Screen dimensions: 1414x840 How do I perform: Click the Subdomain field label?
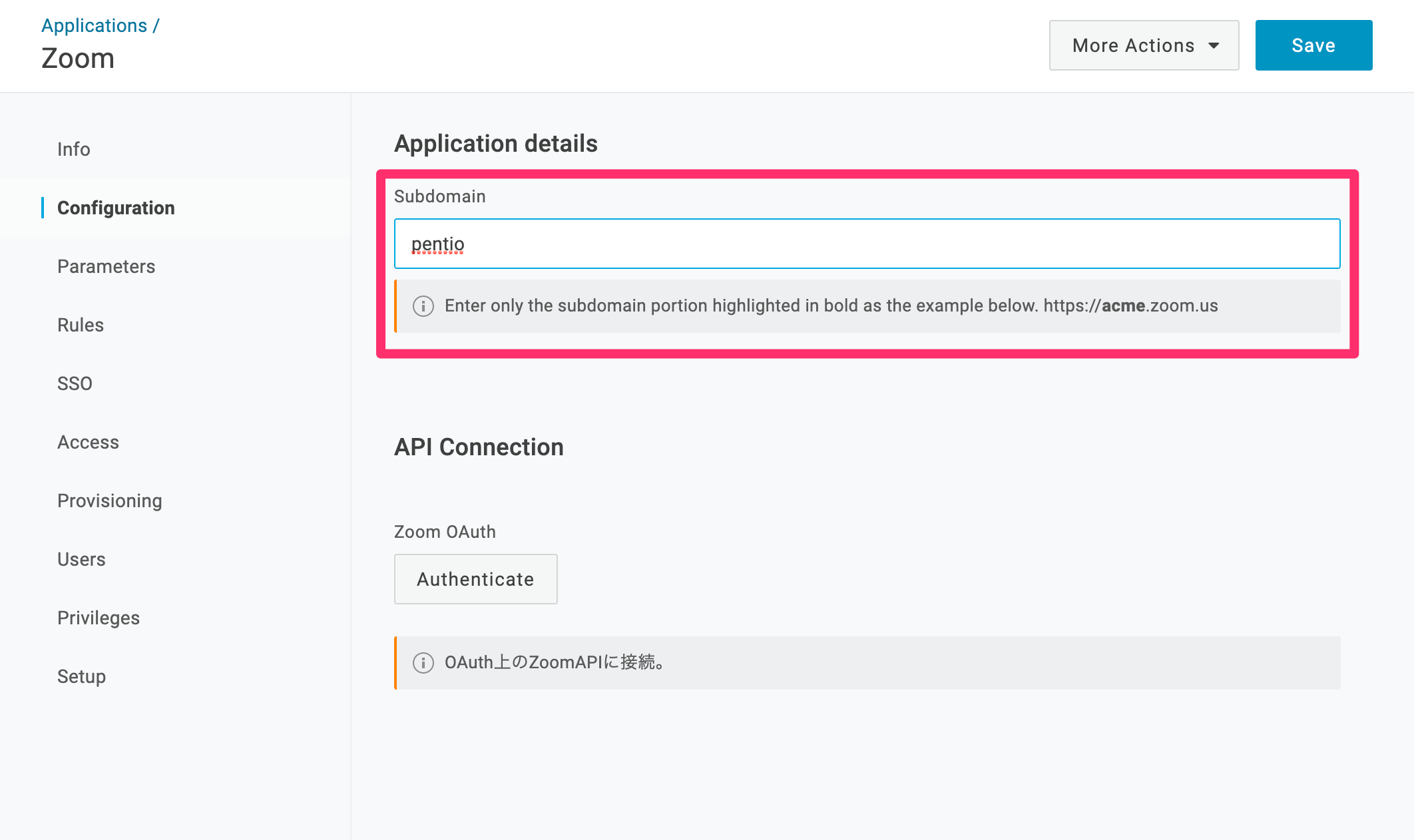pos(439,196)
